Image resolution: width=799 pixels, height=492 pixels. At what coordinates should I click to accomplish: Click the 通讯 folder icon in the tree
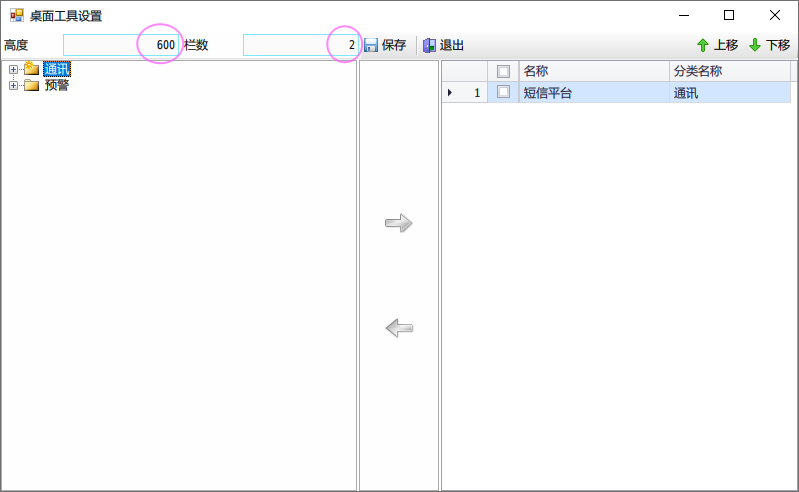tap(32, 69)
